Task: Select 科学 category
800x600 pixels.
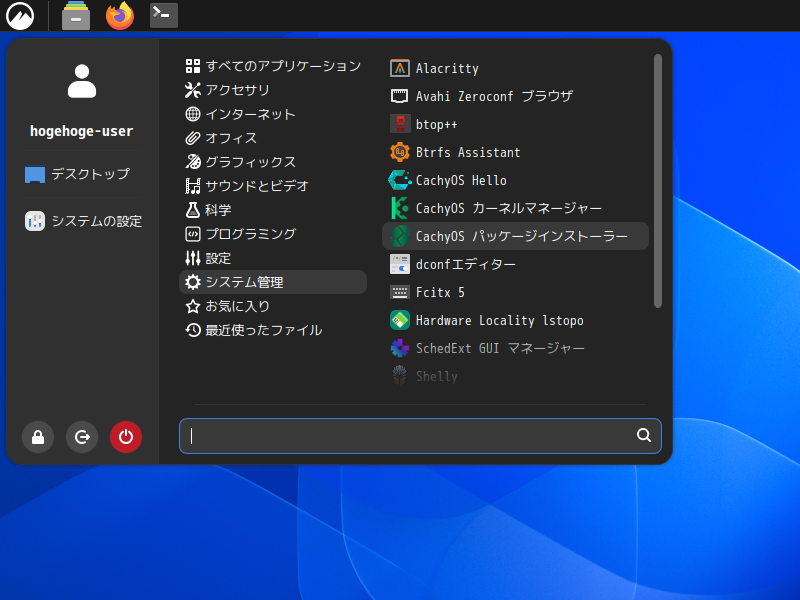Action: tap(273, 210)
